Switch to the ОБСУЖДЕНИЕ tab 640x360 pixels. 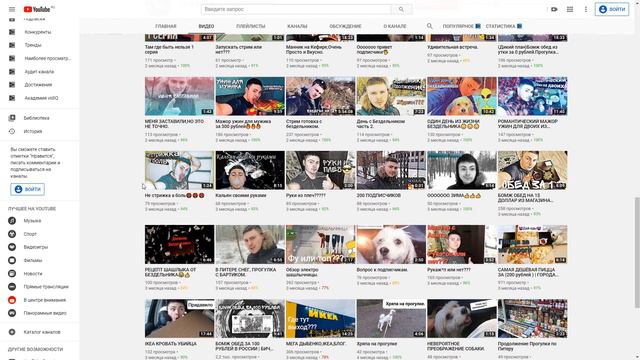345,26
